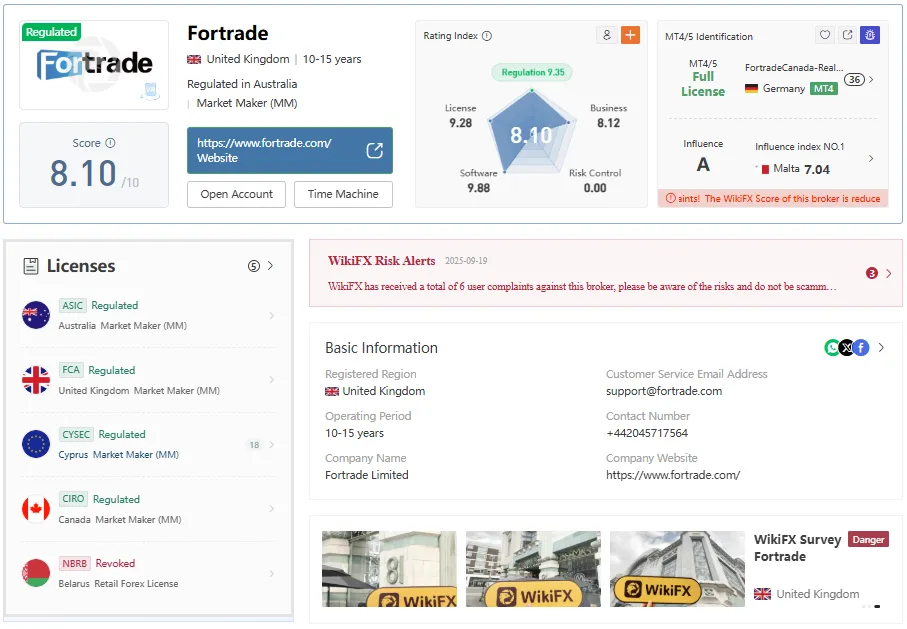Click the second WikiFX survey photo
Image resolution: width=907 pixels, height=629 pixels.
(533, 569)
